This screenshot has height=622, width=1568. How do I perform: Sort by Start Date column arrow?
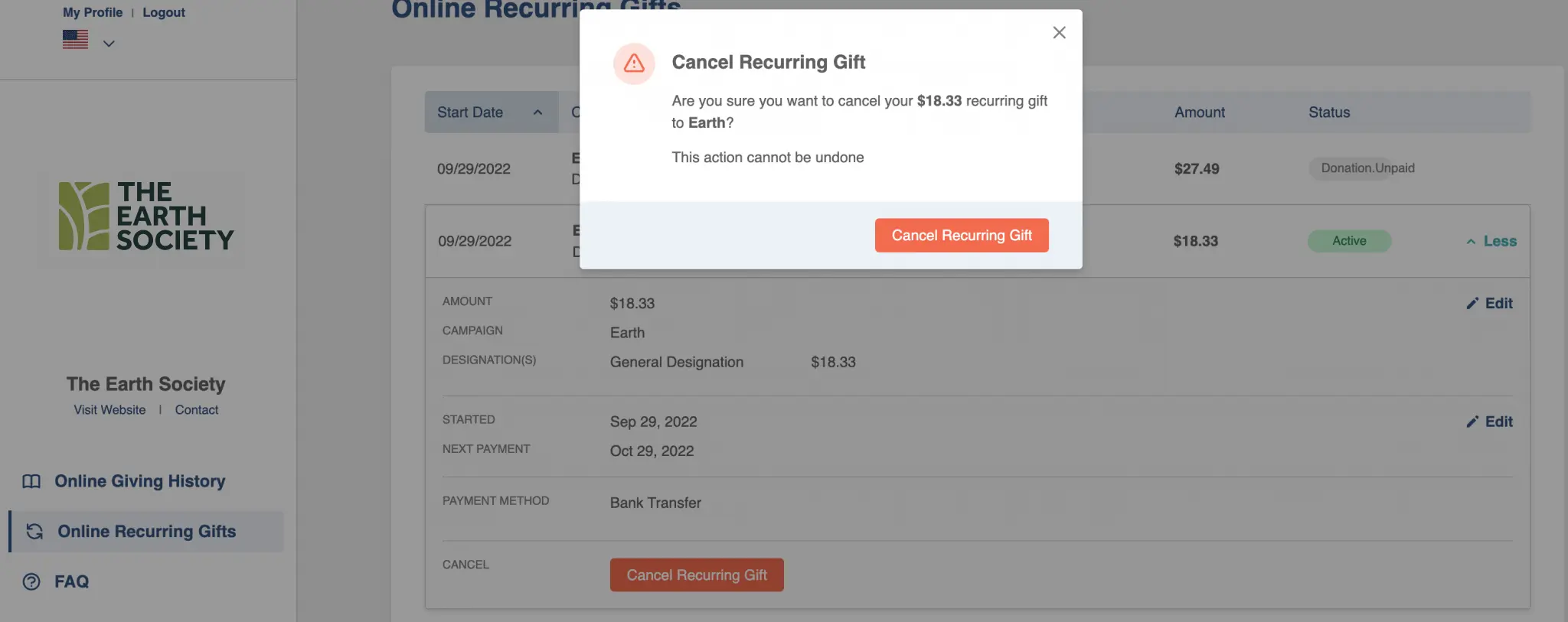537,112
